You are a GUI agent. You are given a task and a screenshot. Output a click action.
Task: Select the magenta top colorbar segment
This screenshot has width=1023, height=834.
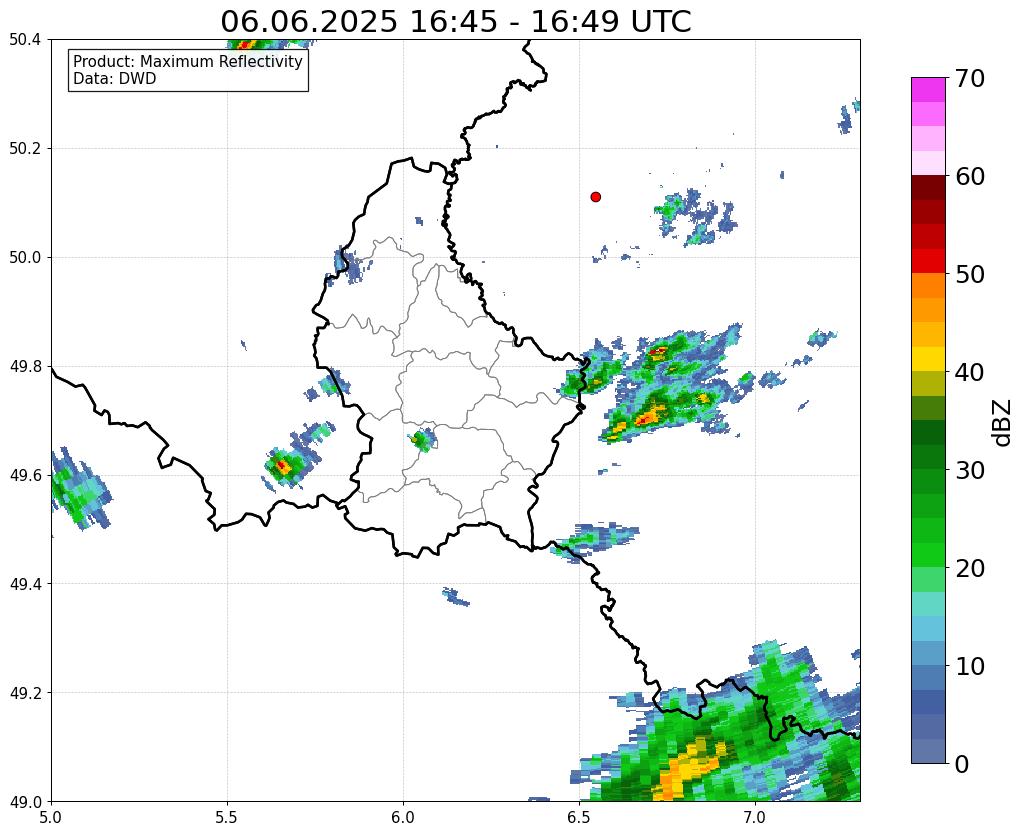click(x=928, y=89)
